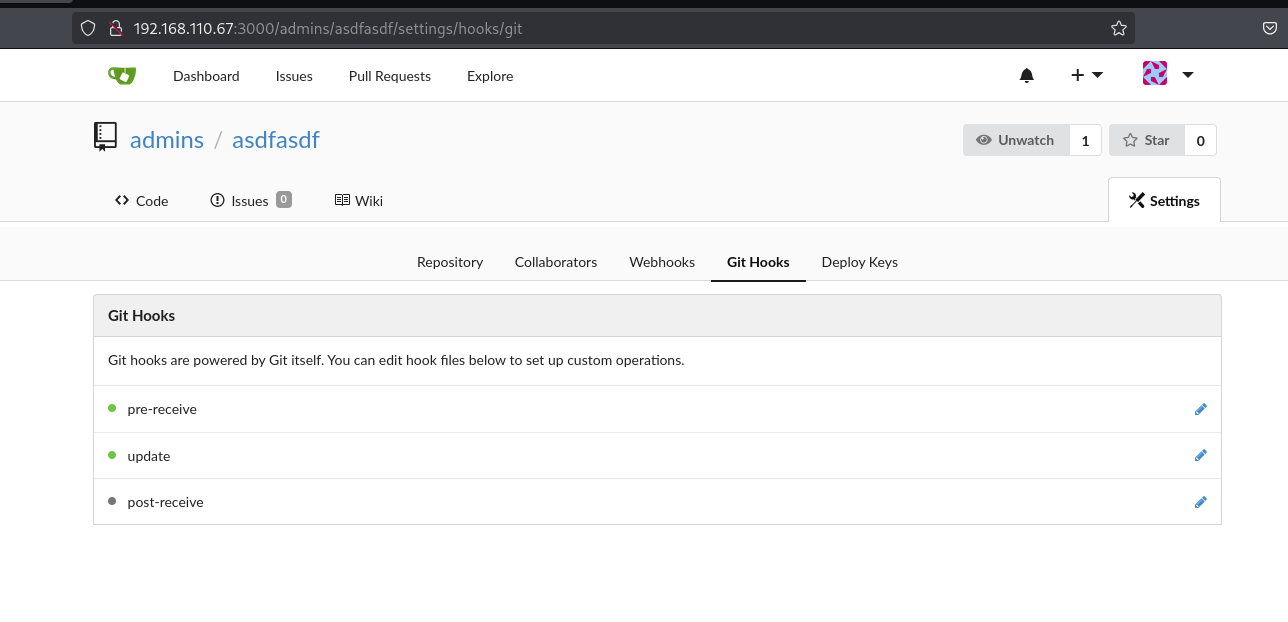This screenshot has height=622, width=1288.
Task: Bookmark this page with star icon
Action: coord(1119,29)
